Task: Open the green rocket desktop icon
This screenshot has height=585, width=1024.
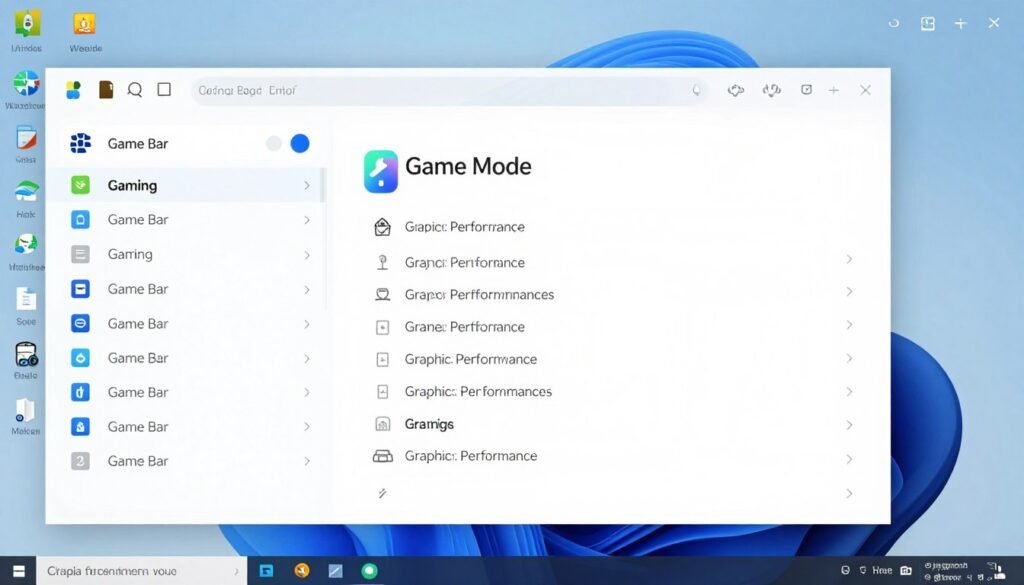Action: (x=27, y=24)
